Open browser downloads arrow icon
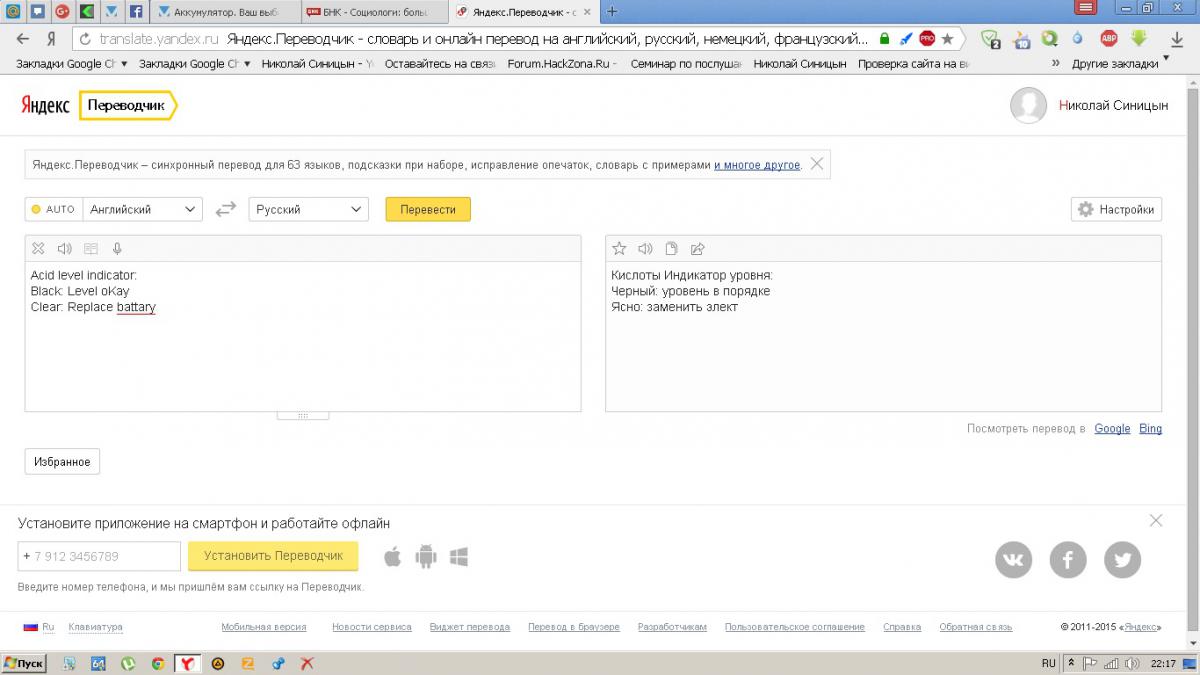Screen dimensions: 1200x675 click(1177, 39)
